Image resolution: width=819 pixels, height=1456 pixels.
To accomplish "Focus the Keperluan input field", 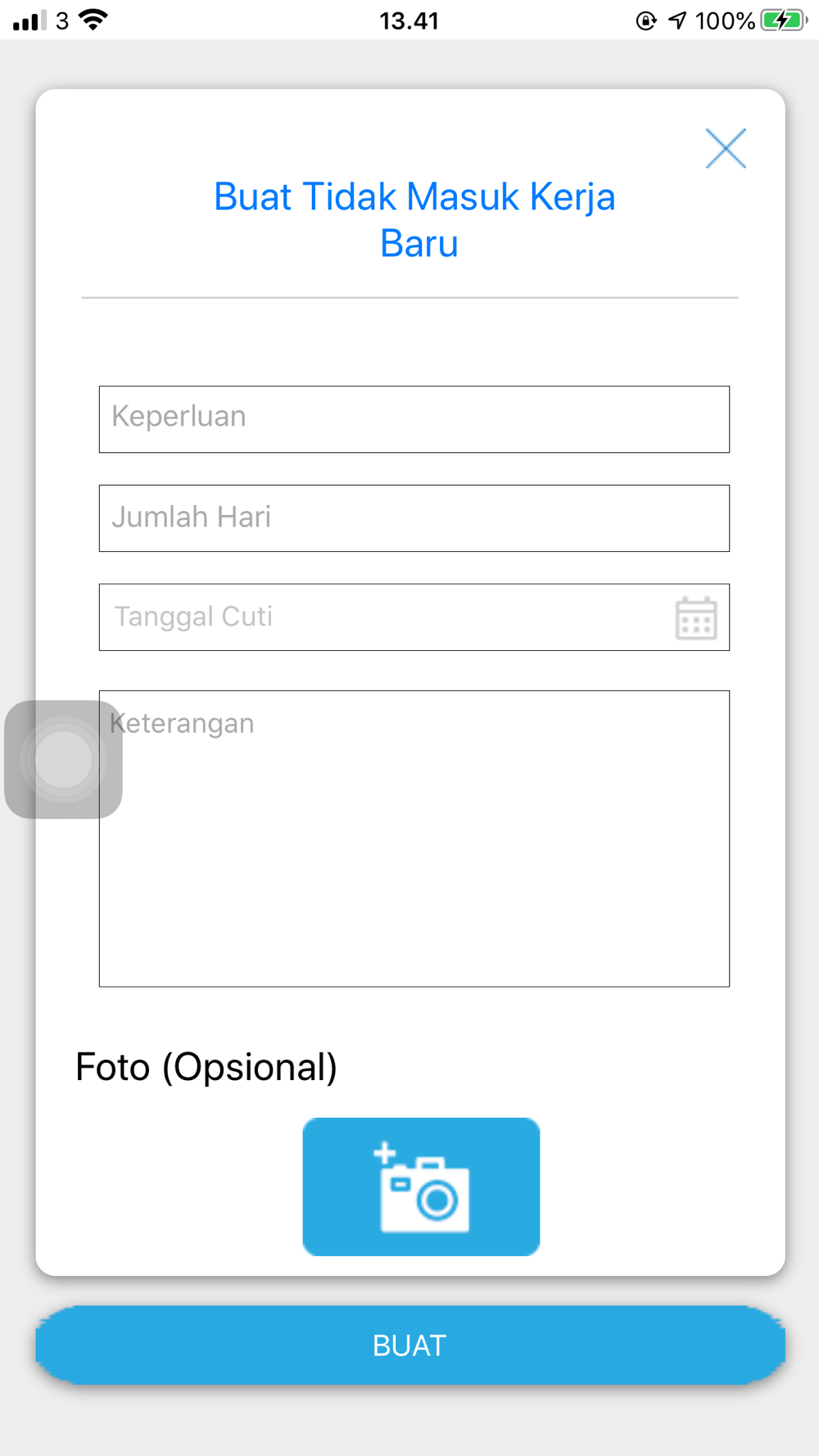I will click(414, 419).
